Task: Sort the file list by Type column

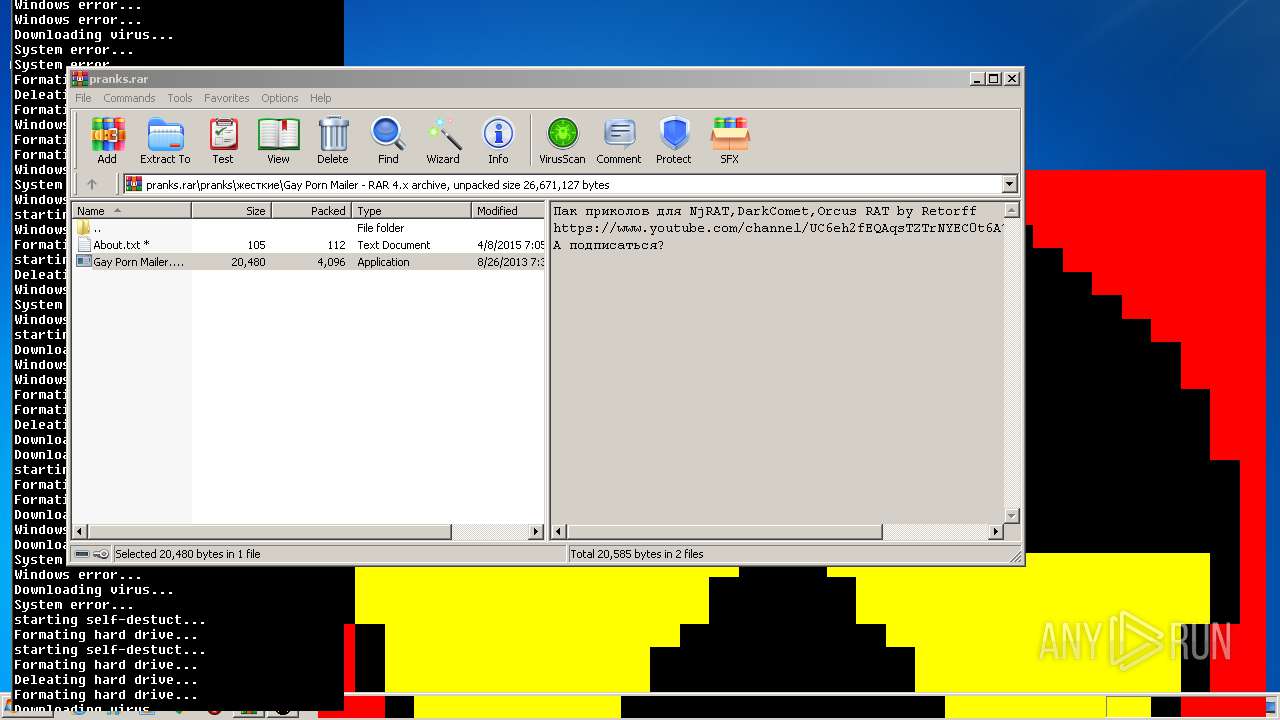Action: (411, 211)
